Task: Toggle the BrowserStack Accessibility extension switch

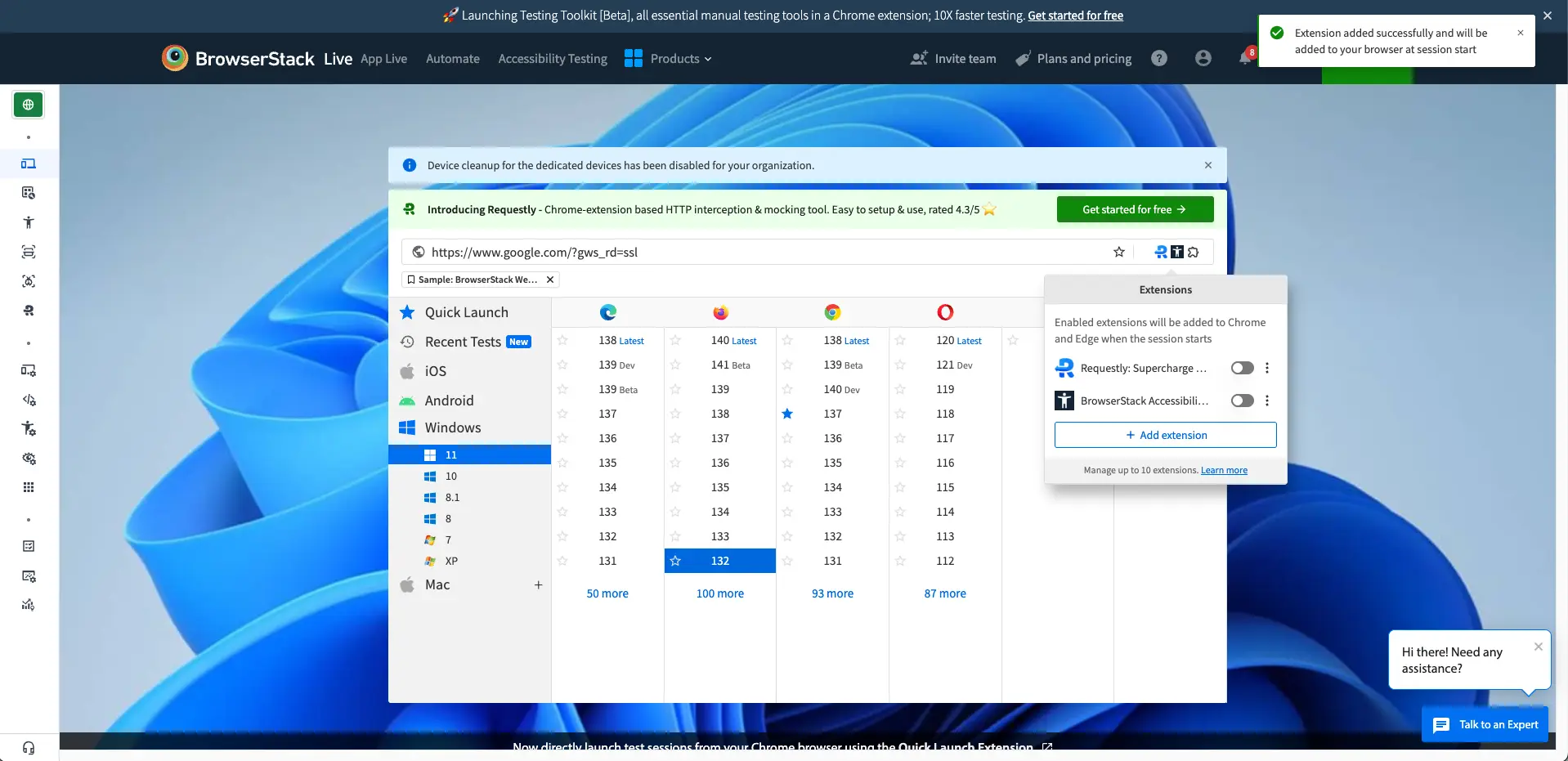Action: pos(1243,401)
